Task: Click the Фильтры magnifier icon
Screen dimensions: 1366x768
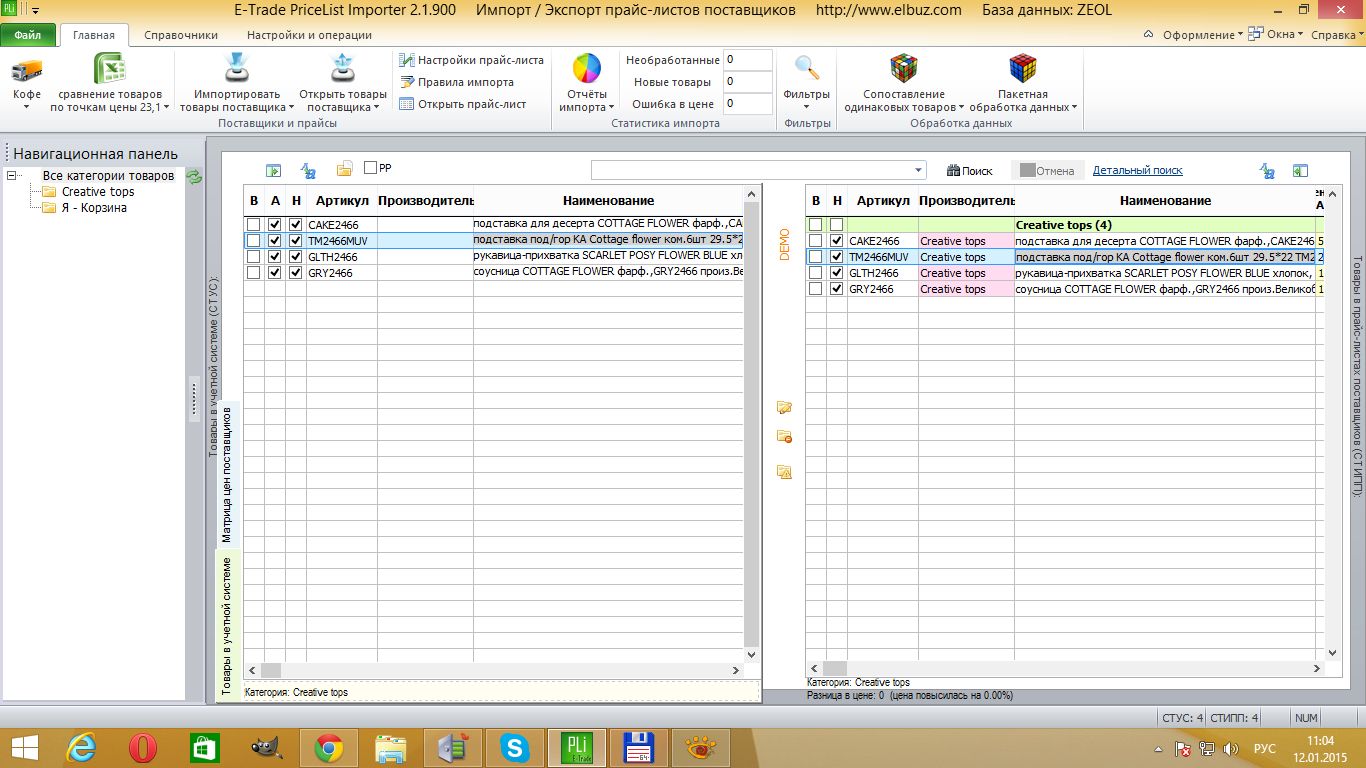Action: click(806, 68)
